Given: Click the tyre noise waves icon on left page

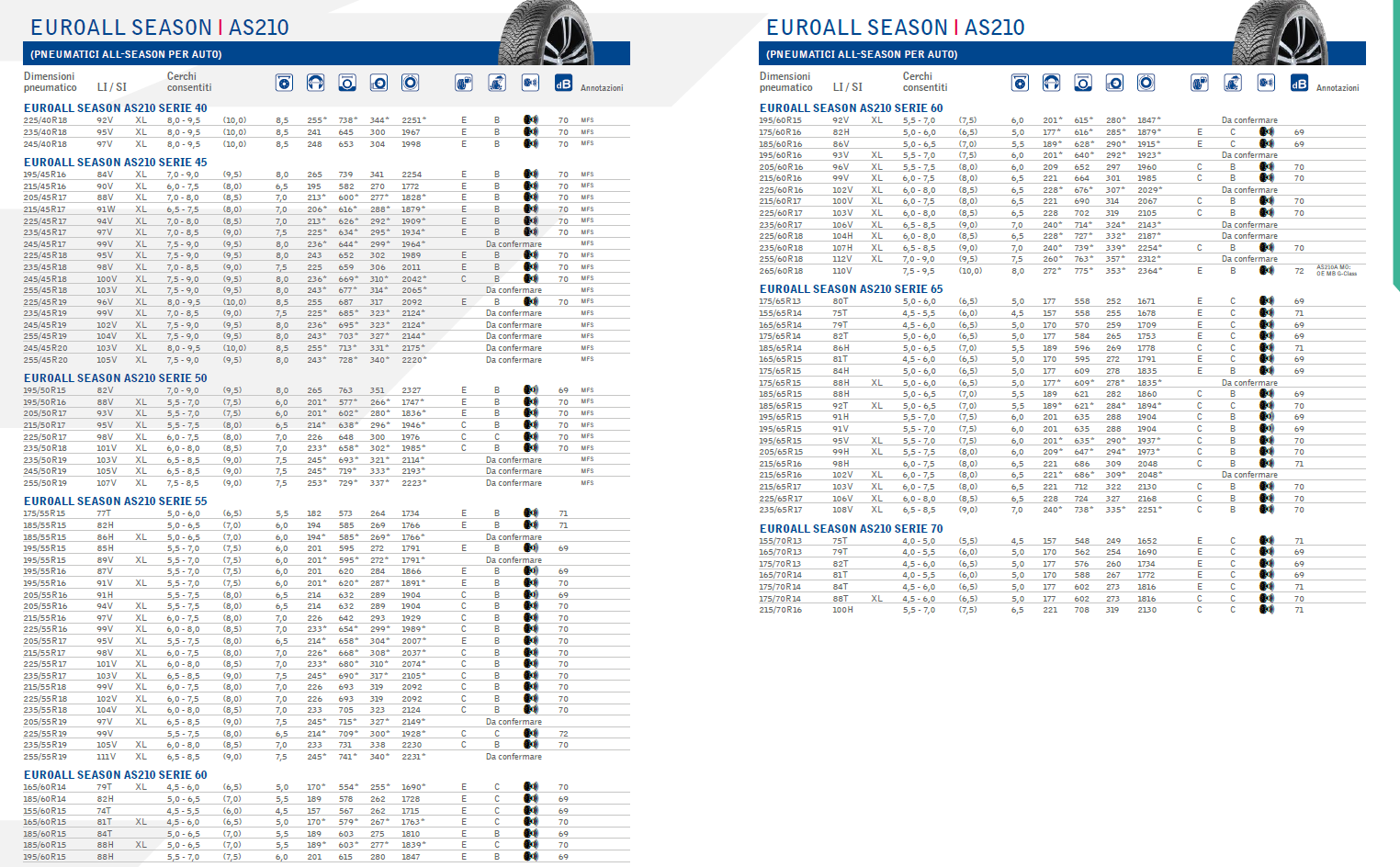Looking at the screenshot, I should click(x=530, y=84).
